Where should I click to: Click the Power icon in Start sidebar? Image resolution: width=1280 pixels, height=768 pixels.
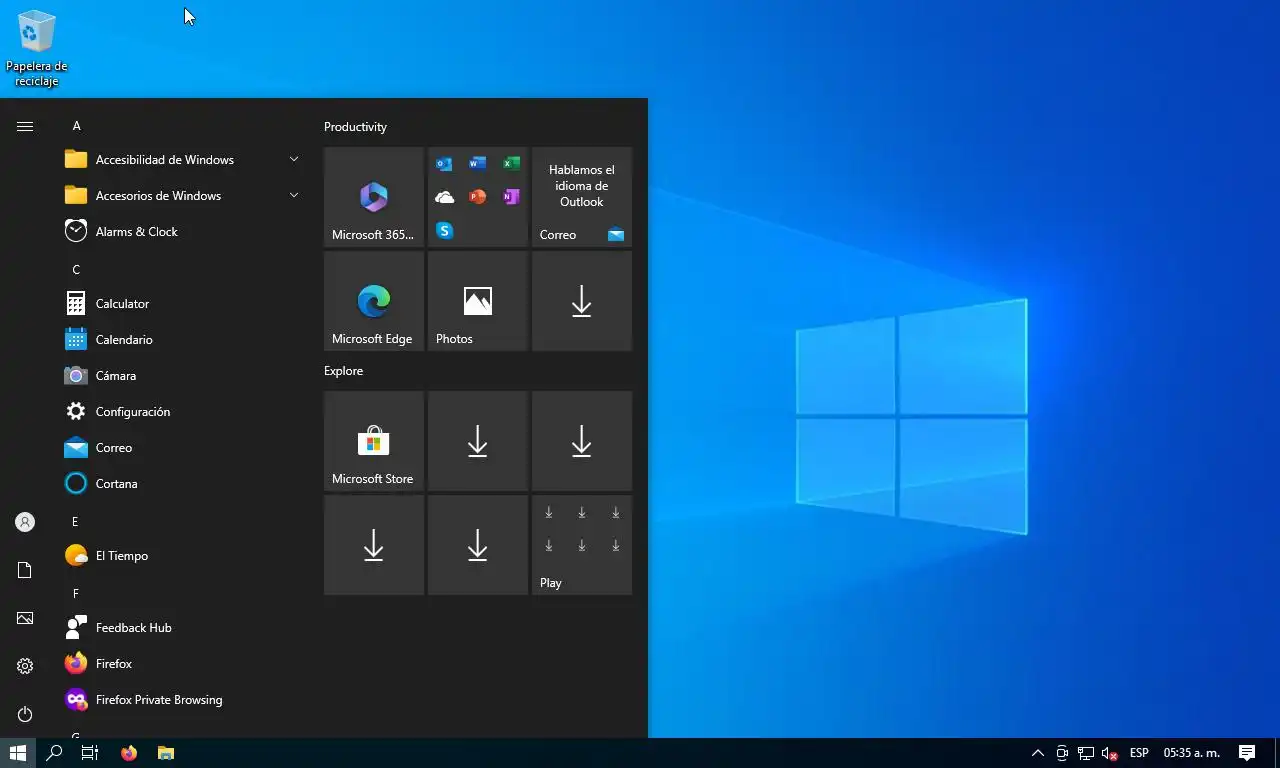(25, 714)
